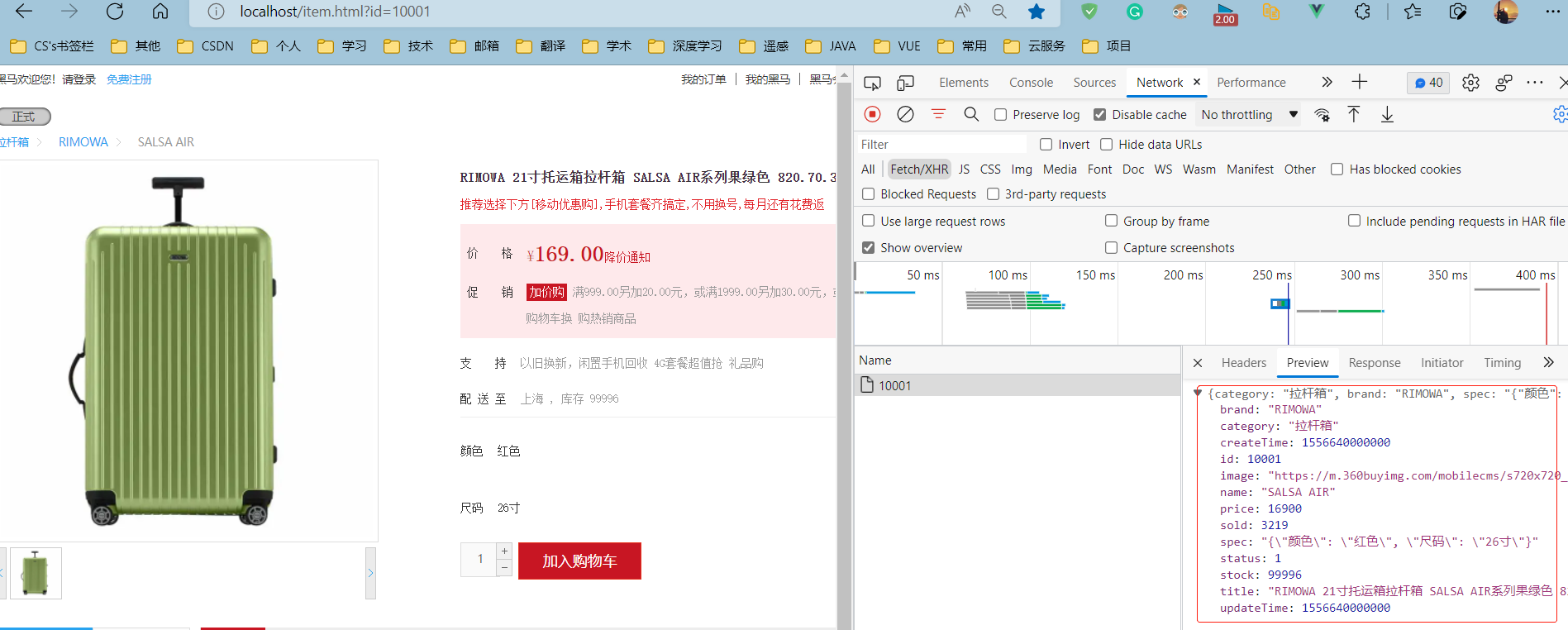The image size is (1568, 630).
Task: Select the 10001 request row
Action: [1017, 385]
